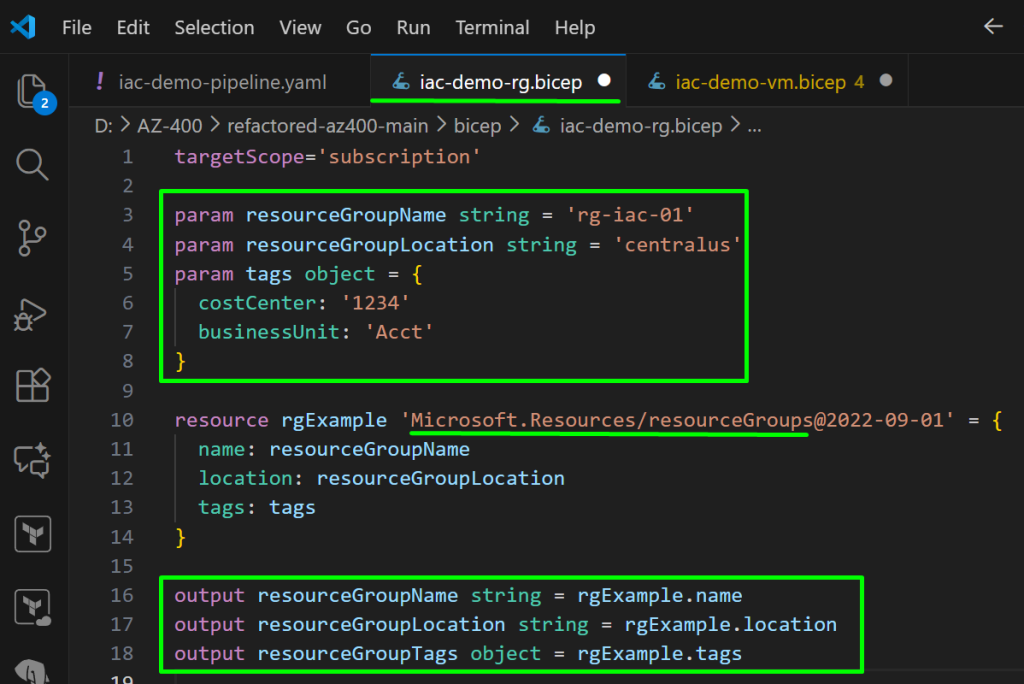Open the chat sparkle icon in activity bar

32,460
